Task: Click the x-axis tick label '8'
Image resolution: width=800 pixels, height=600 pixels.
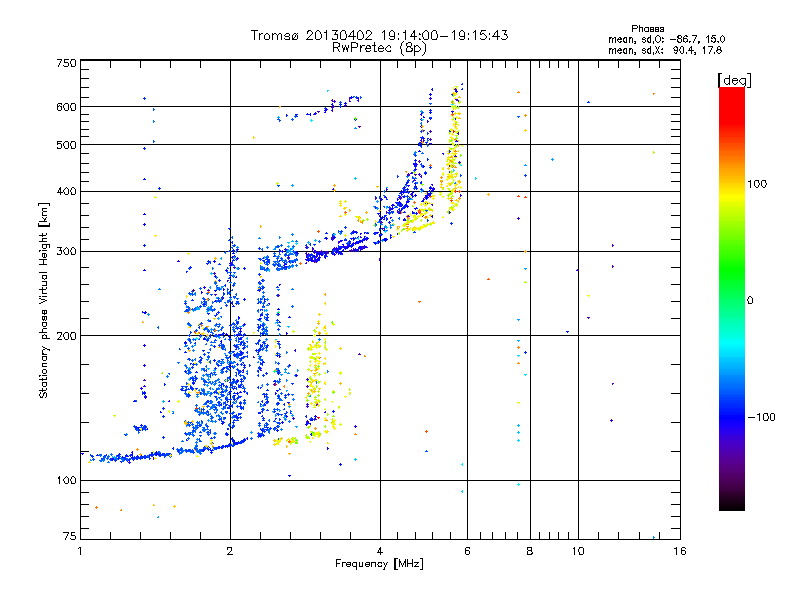Action: pos(530,551)
